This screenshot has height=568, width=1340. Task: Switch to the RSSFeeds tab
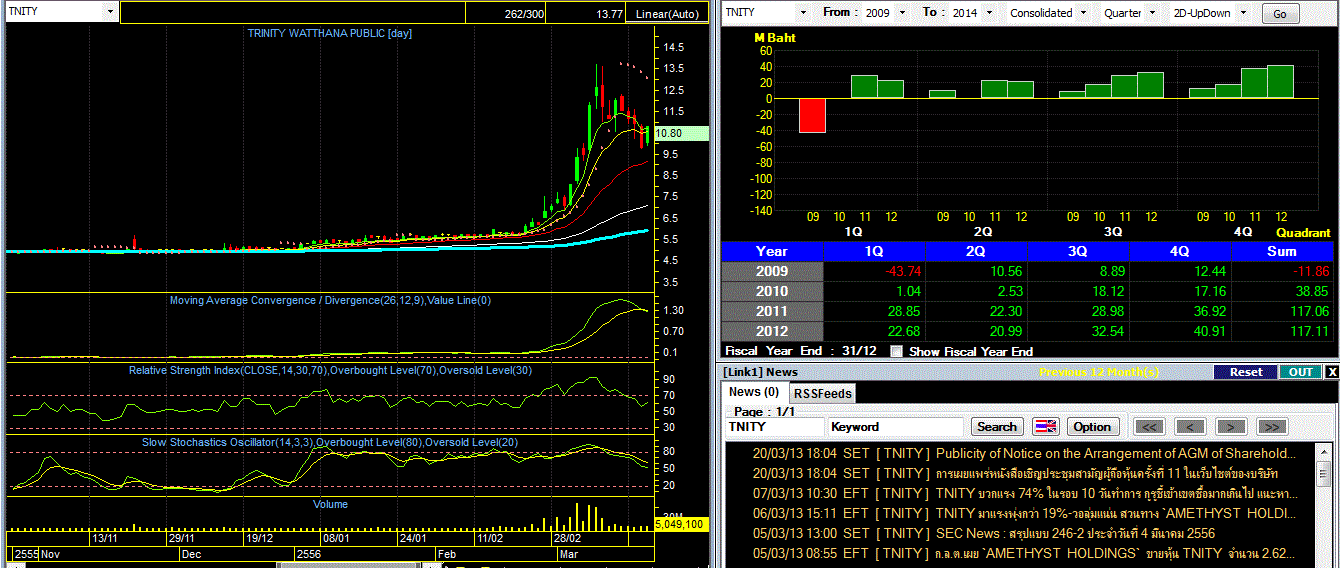click(x=823, y=393)
